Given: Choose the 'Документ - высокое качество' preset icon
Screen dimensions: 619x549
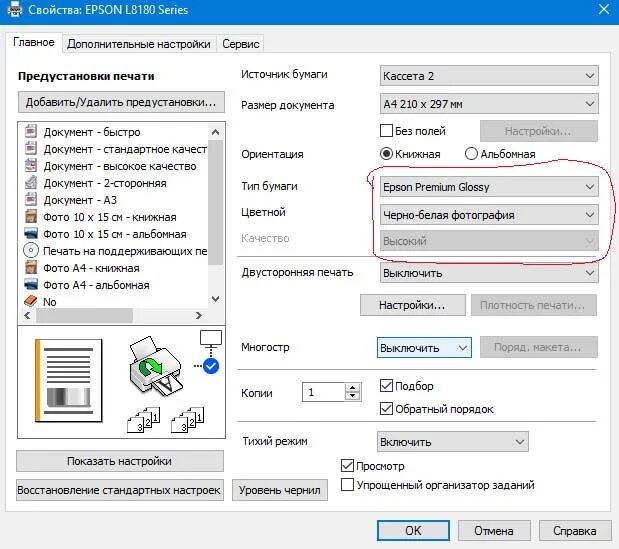Looking at the screenshot, I should pyautogui.click(x=31, y=165).
